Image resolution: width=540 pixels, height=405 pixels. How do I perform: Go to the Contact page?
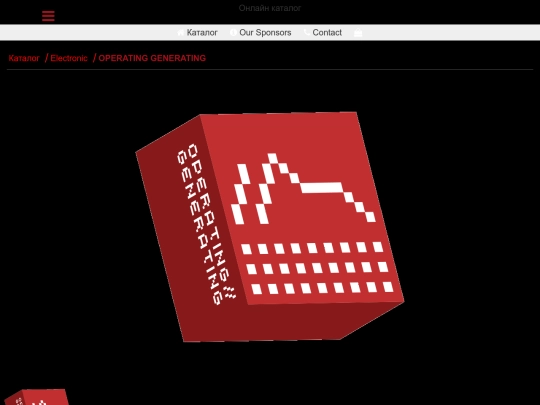click(327, 32)
